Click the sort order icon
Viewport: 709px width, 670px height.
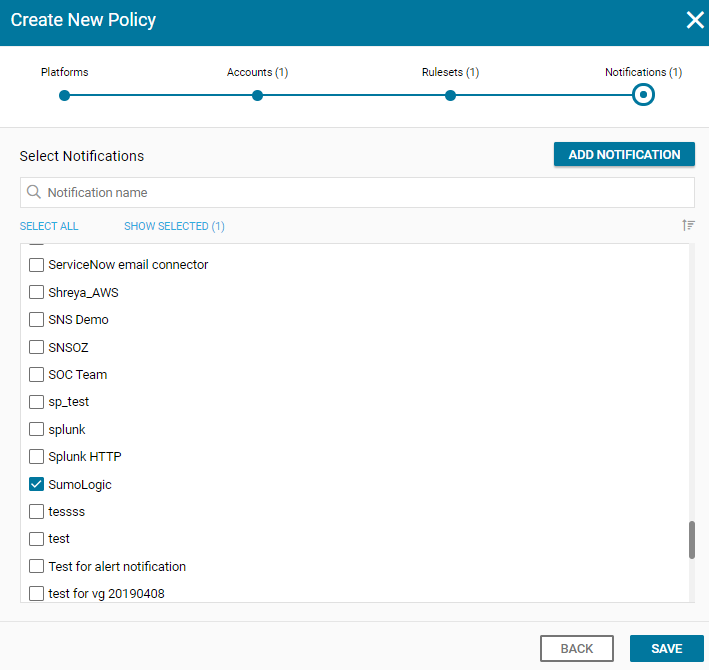[688, 225]
